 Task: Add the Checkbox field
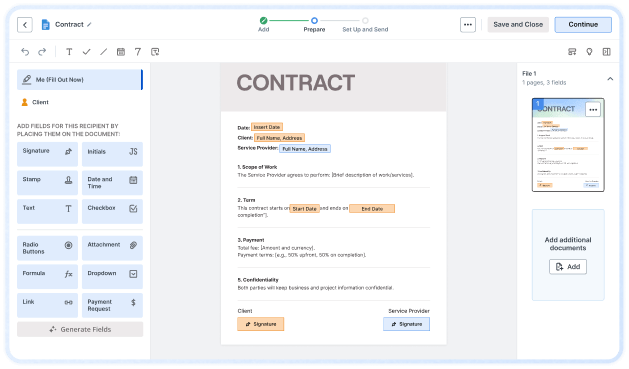click(x=112, y=211)
